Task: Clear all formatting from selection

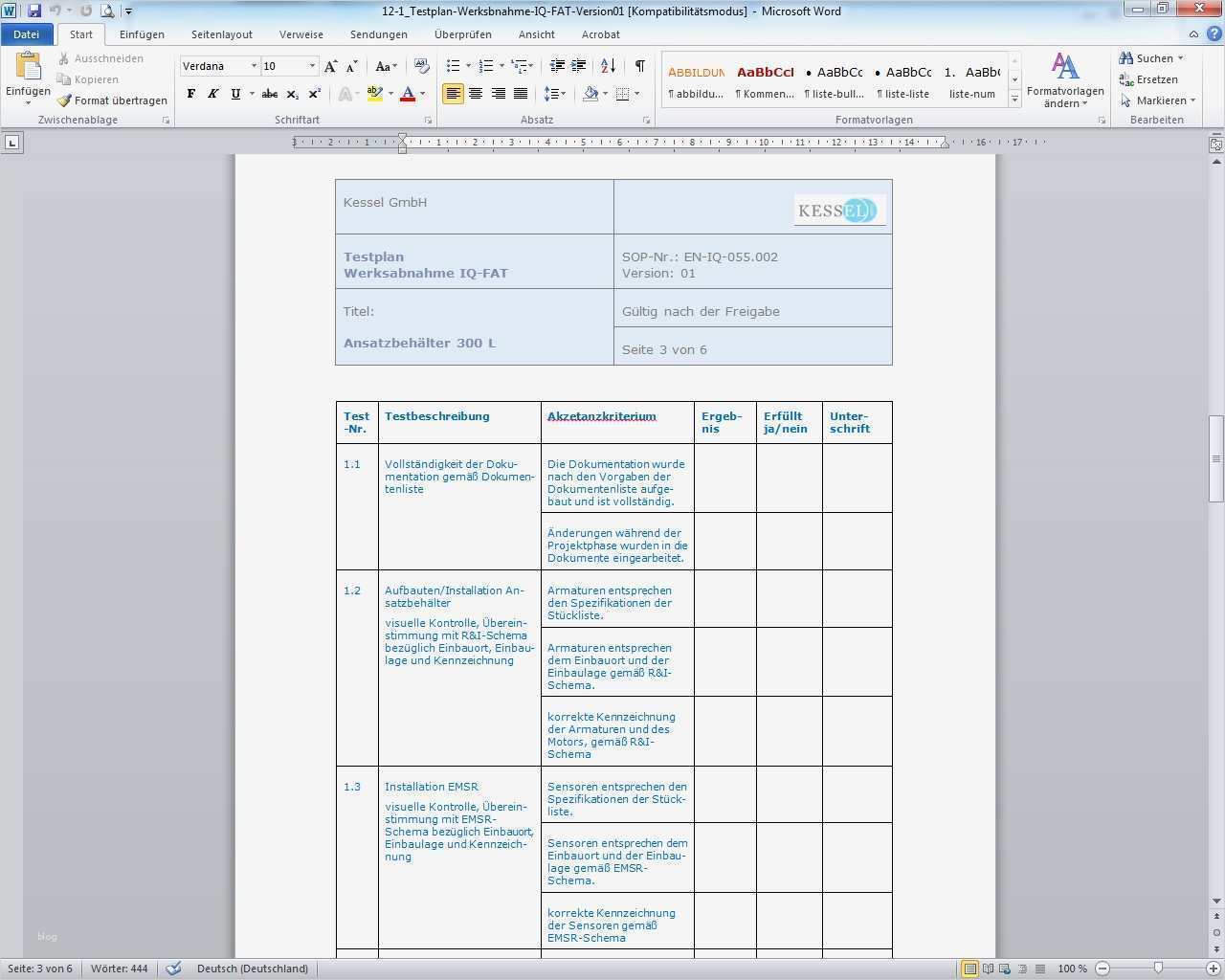Action: pyautogui.click(x=421, y=66)
